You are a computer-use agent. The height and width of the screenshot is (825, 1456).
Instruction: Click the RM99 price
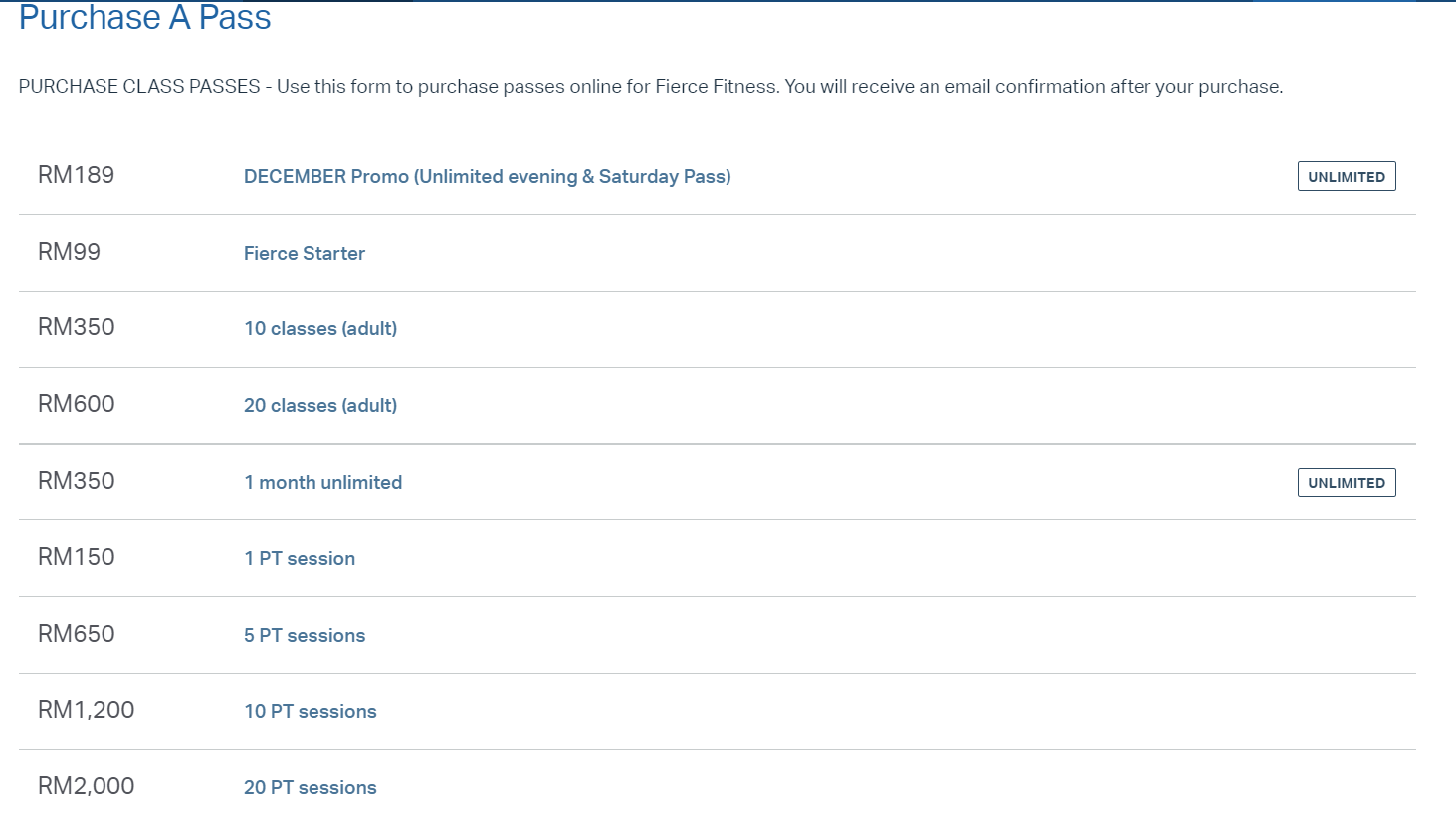(x=69, y=252)
